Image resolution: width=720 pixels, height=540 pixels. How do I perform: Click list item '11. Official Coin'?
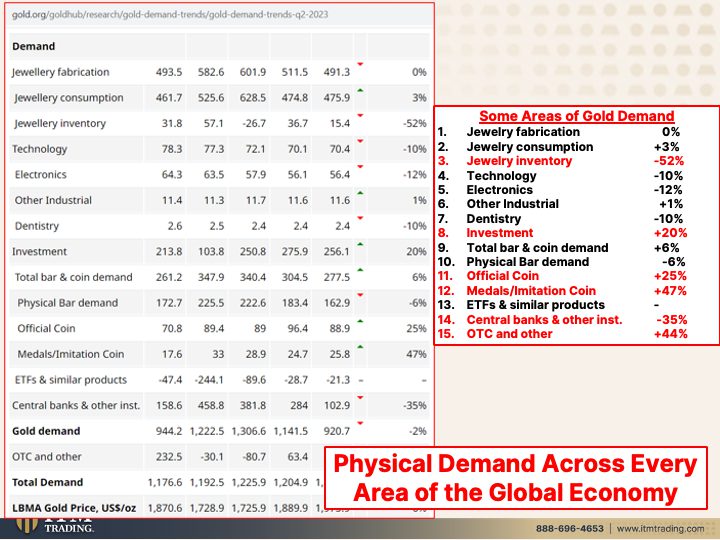(562, 276)
